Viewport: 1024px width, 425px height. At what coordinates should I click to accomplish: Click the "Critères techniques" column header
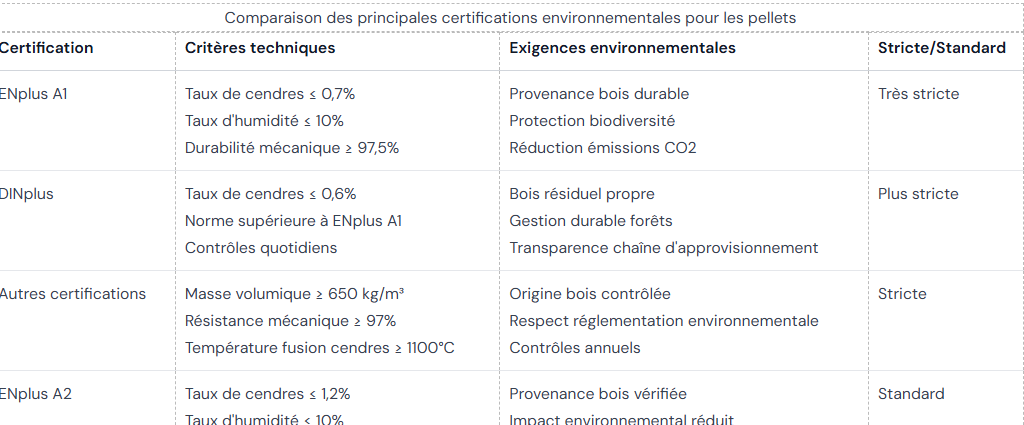[x=260, y=48]
